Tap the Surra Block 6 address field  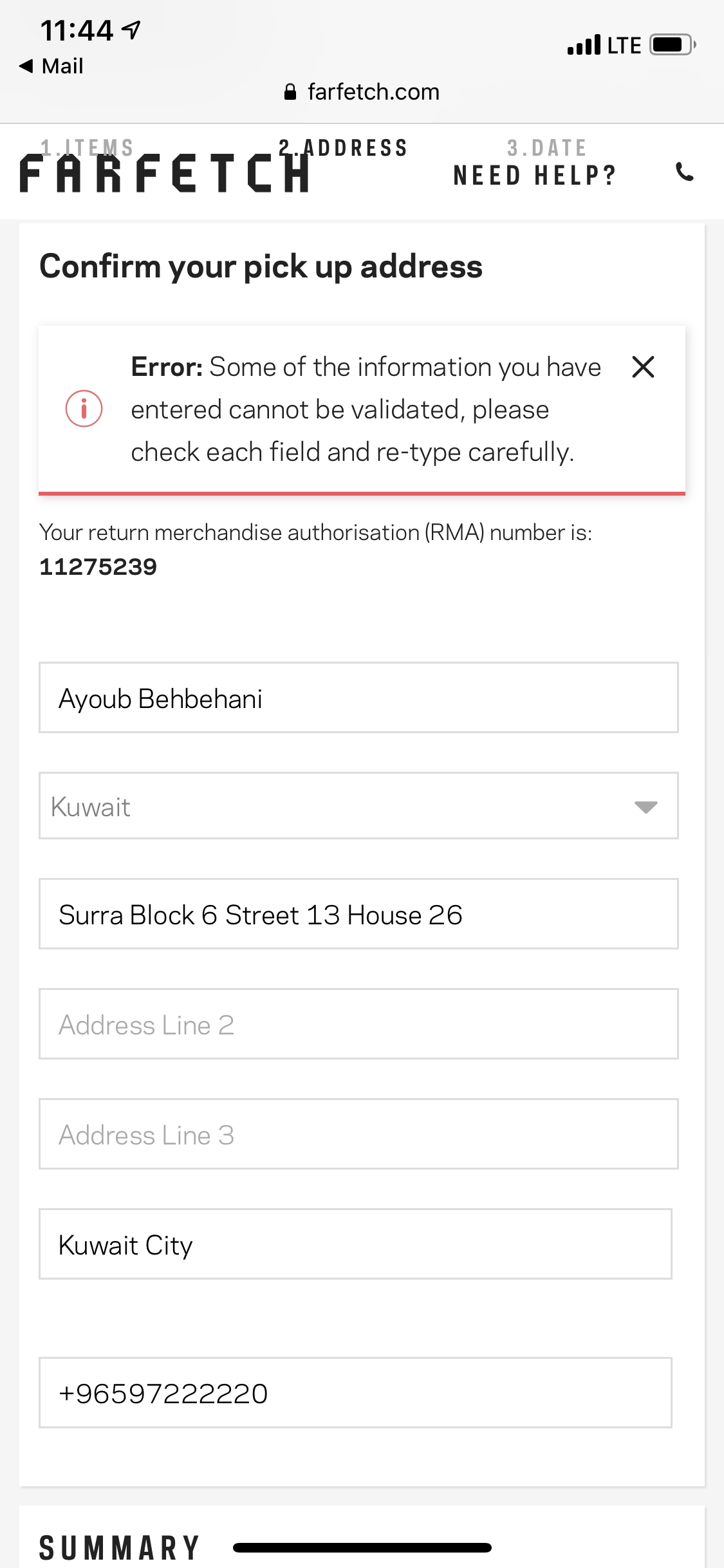[x=358, y=914]
